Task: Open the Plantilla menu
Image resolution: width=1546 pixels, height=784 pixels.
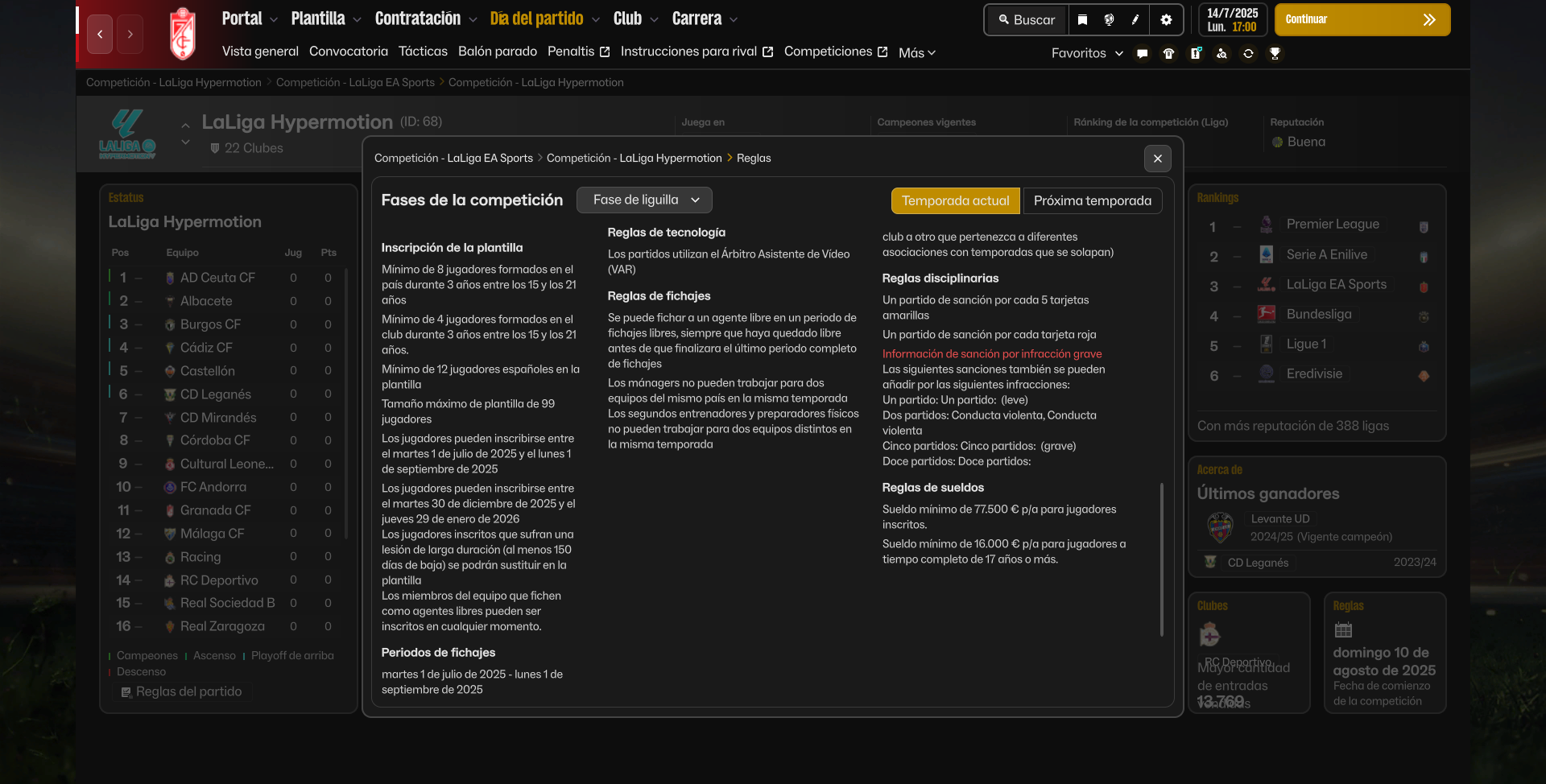Action: (325, 19)
